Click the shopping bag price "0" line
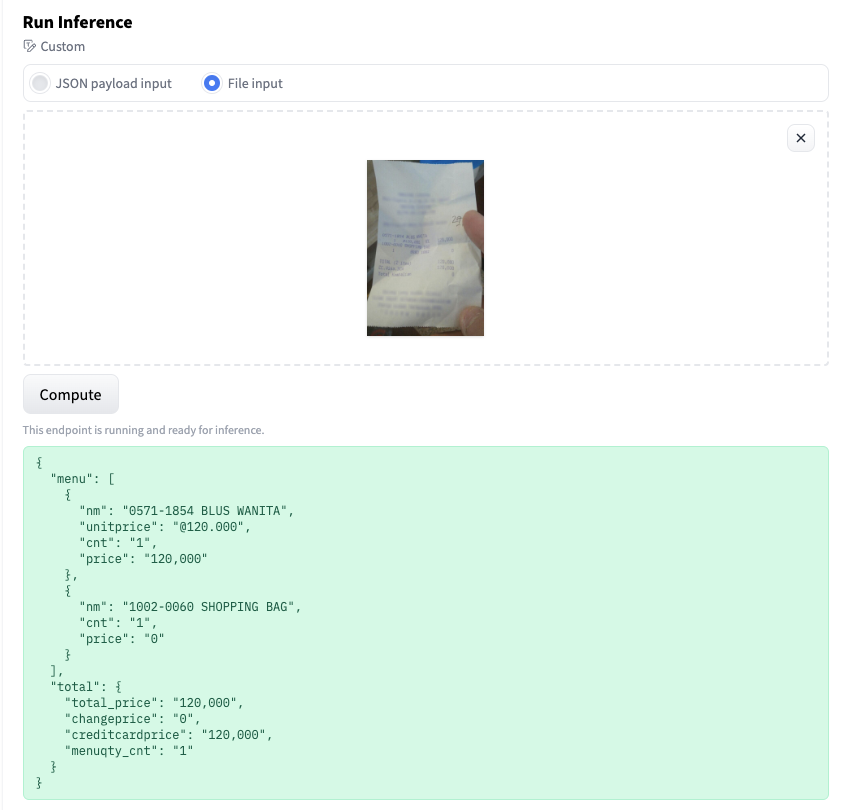This screenshot has height=810, width=847. pyautogui.click(x=121, y=639)
